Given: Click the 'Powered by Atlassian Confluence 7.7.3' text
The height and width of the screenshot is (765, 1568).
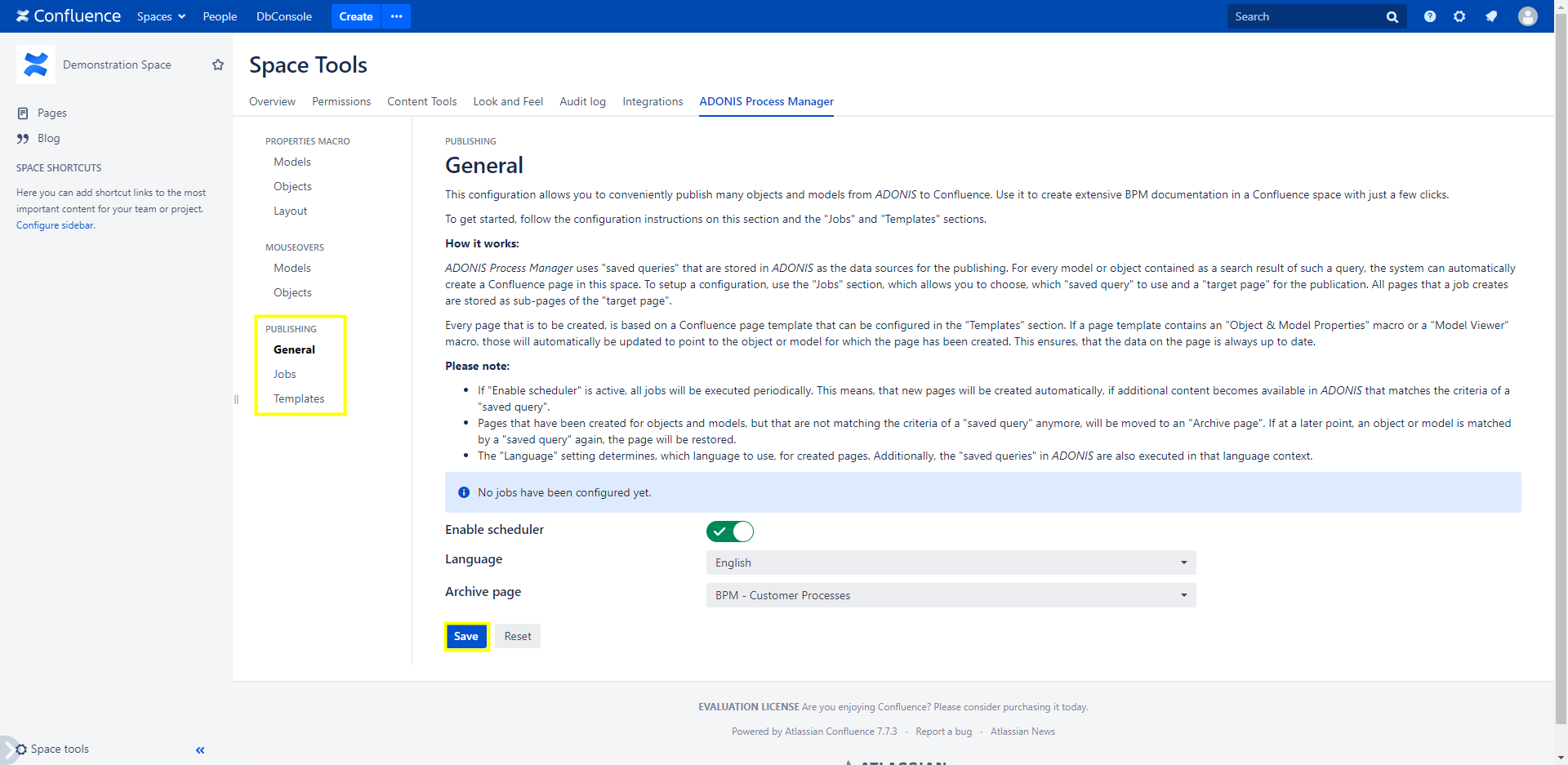Looking at the screenshot, I should [814, 732].
